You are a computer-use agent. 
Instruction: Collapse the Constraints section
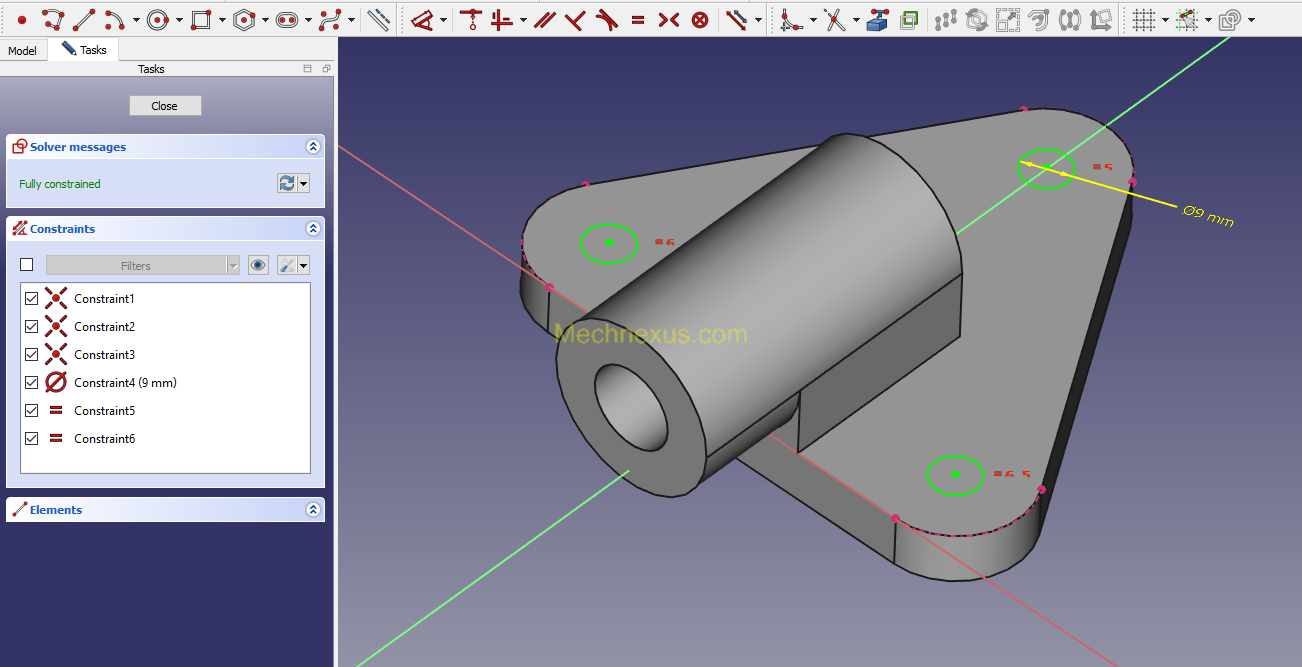[x=313, y=228]
